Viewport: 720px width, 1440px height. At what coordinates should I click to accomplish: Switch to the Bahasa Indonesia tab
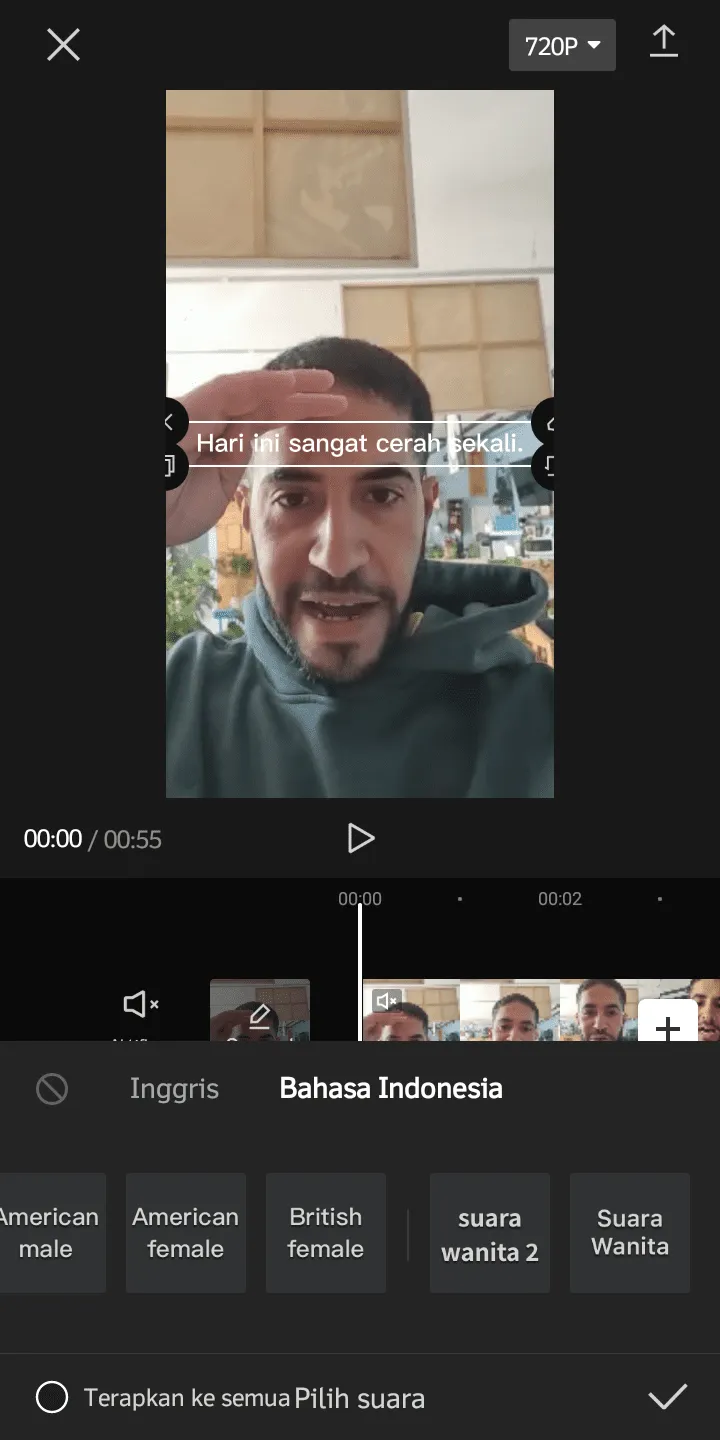[391, 1088]
